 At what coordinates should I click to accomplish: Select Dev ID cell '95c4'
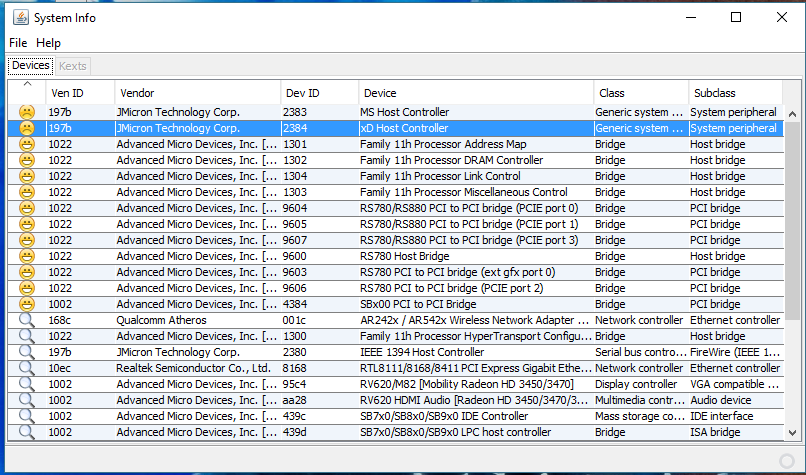(x=320, y=383)
